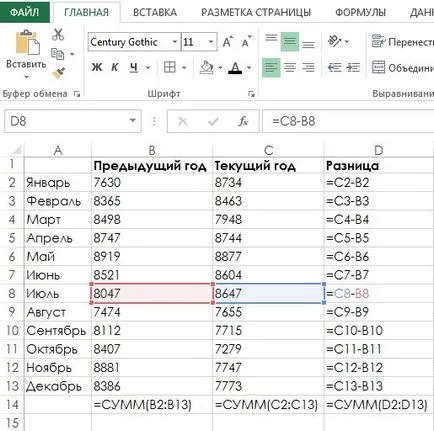Open Font dialog launcher
This screenshot has width=434, height=431.
pos(251,94)
